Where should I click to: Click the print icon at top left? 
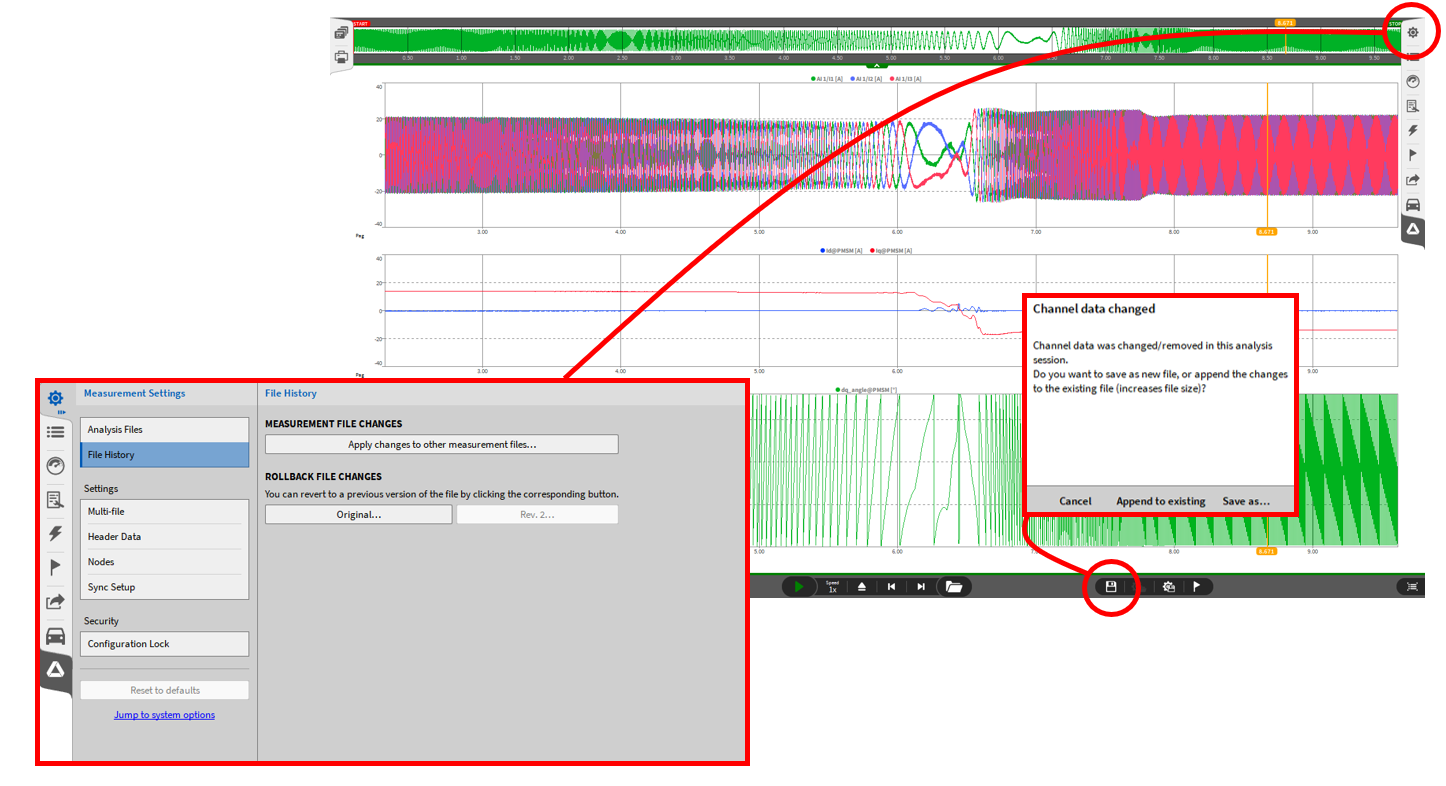(x=342, y=57)
